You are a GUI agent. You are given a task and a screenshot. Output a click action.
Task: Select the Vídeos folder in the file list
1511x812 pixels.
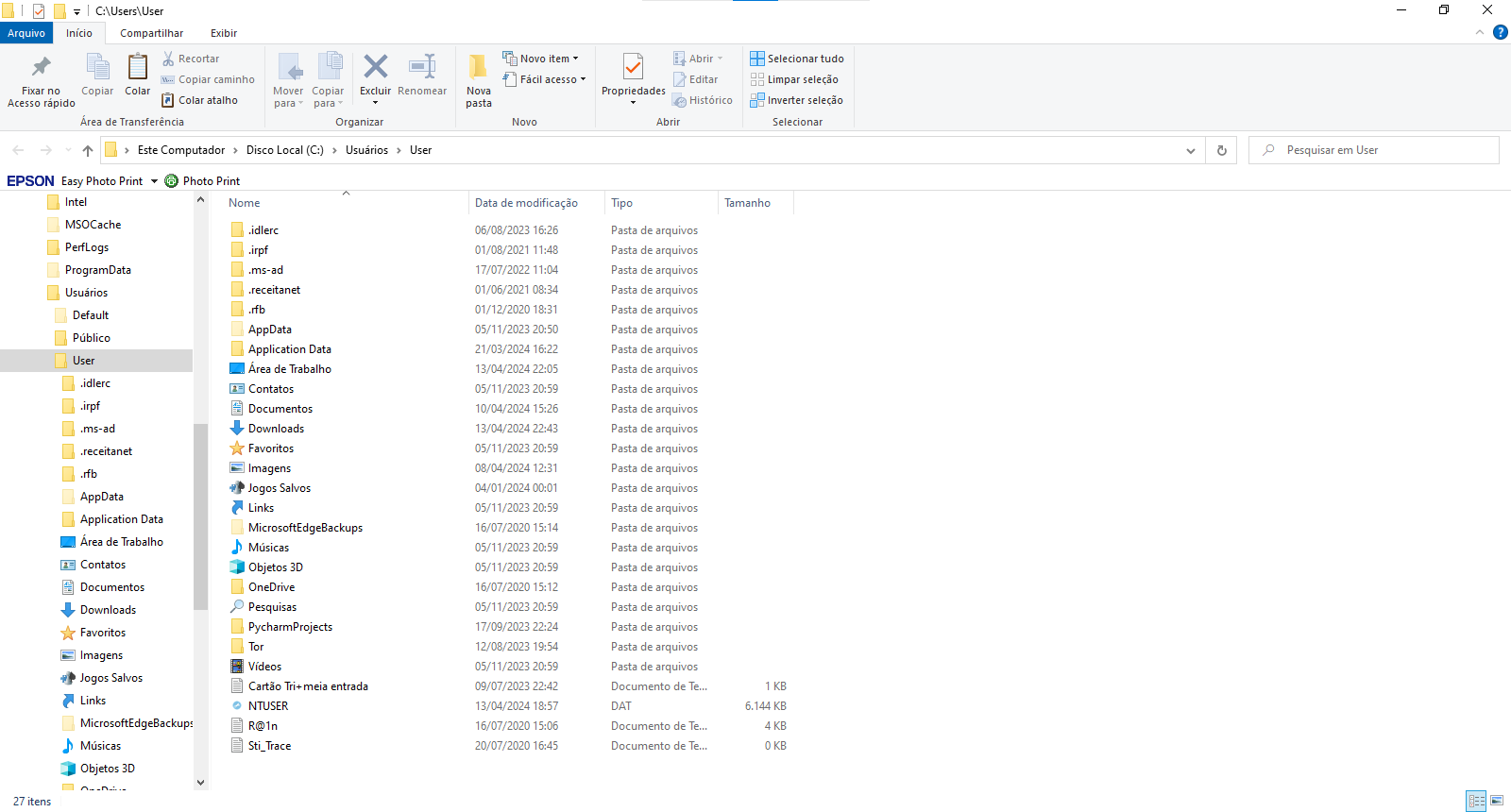(x=264, y=667)
